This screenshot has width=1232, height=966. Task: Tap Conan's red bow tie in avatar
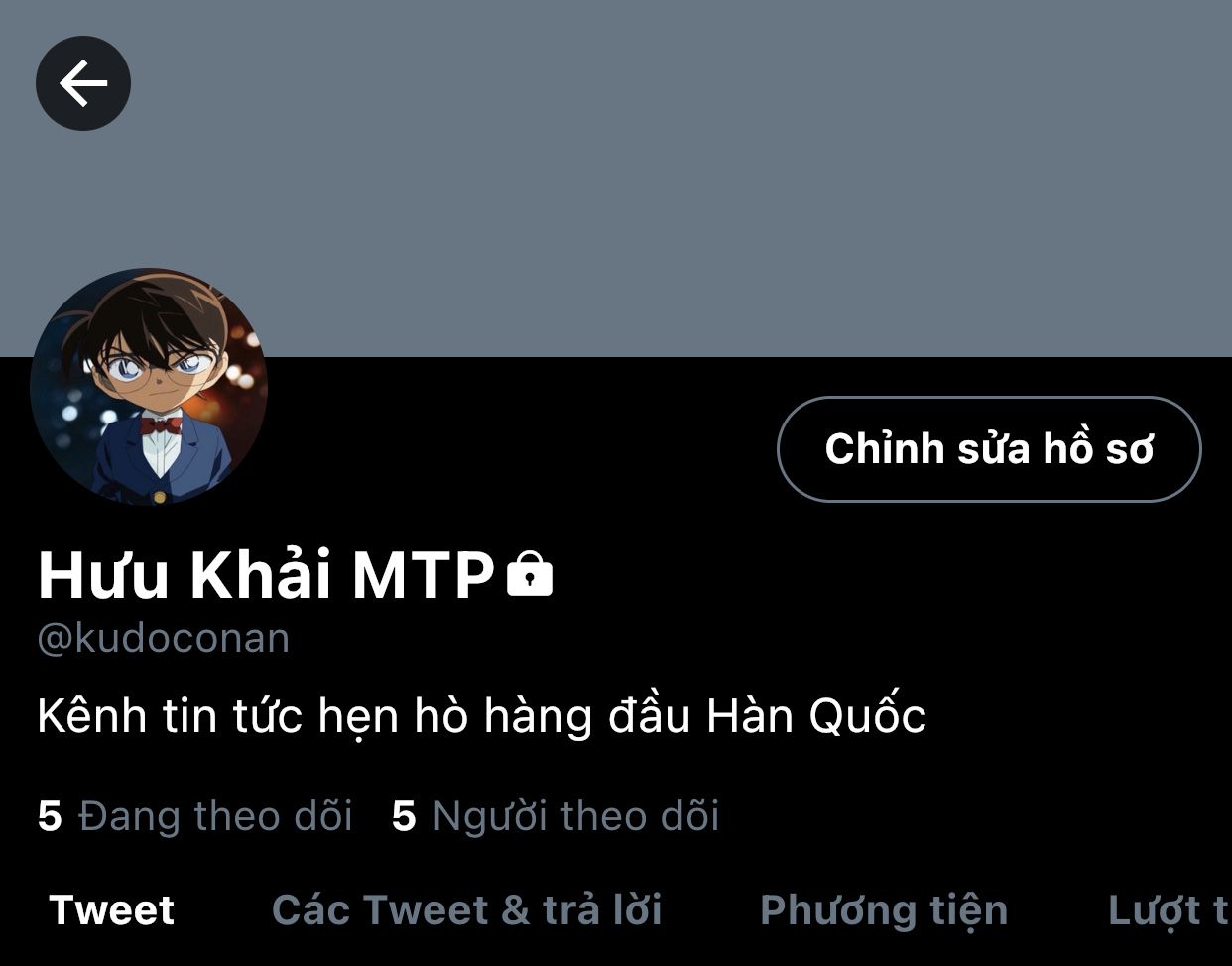tap(161, 425)
